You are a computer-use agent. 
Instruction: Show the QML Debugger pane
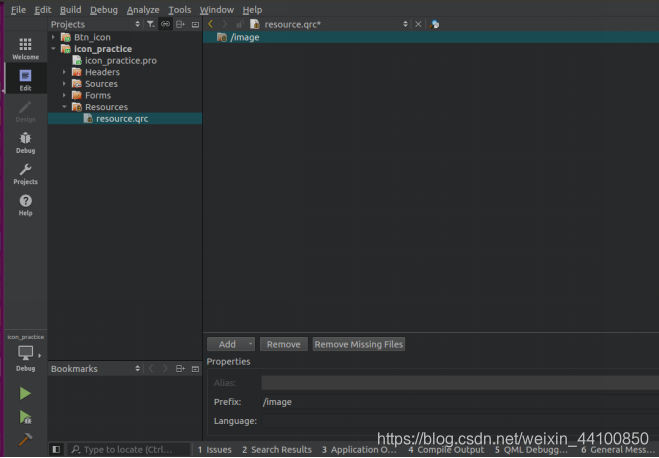pos(531,450)
